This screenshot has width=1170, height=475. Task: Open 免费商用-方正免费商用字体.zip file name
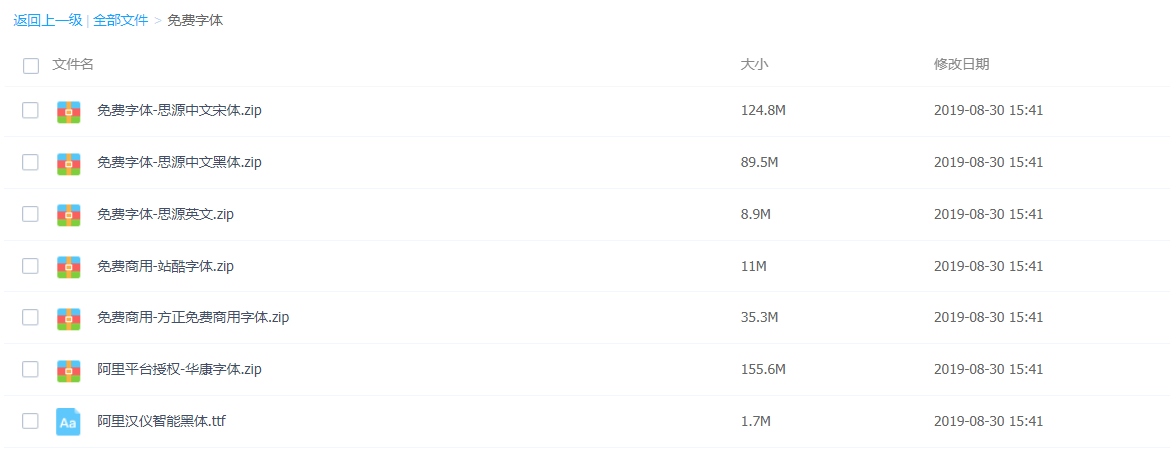[x=193, y=318]
